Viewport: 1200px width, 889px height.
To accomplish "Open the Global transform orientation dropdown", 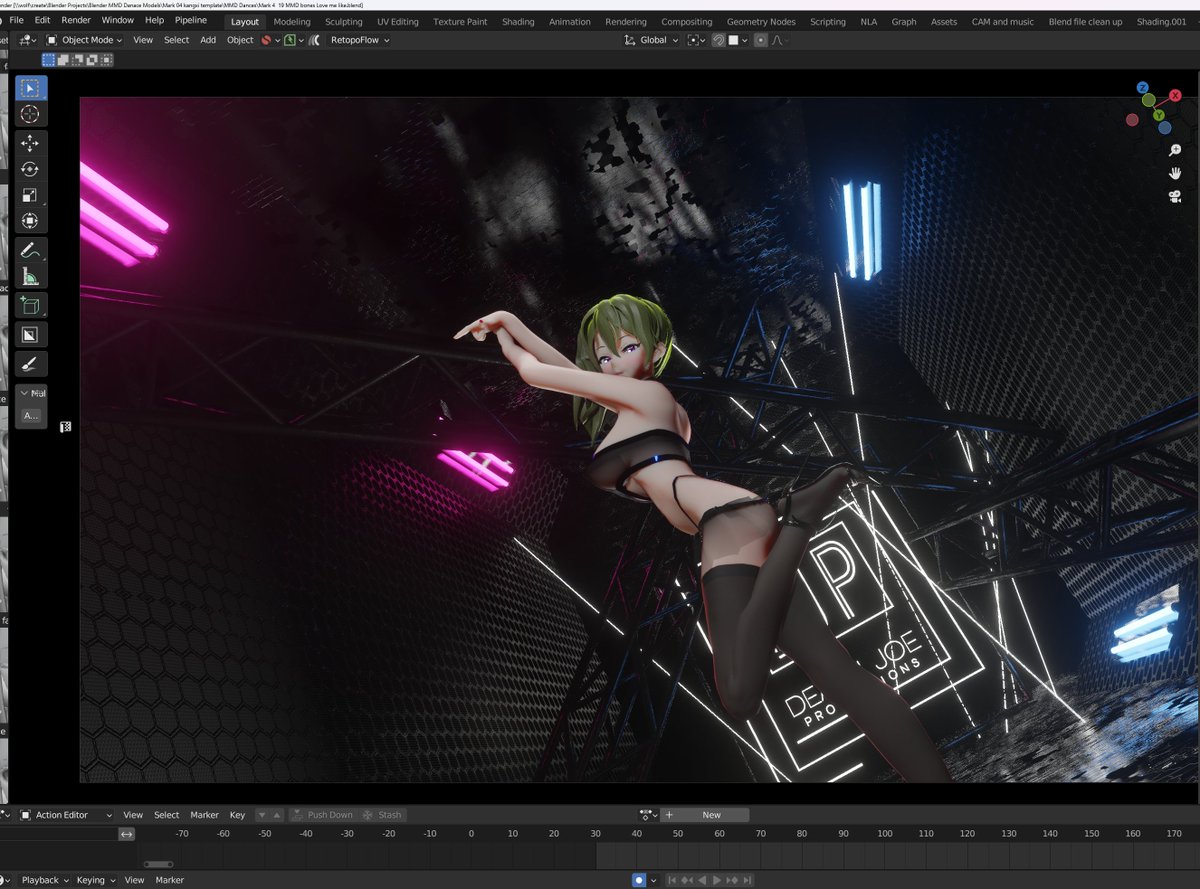I will [x=651, y=40].
